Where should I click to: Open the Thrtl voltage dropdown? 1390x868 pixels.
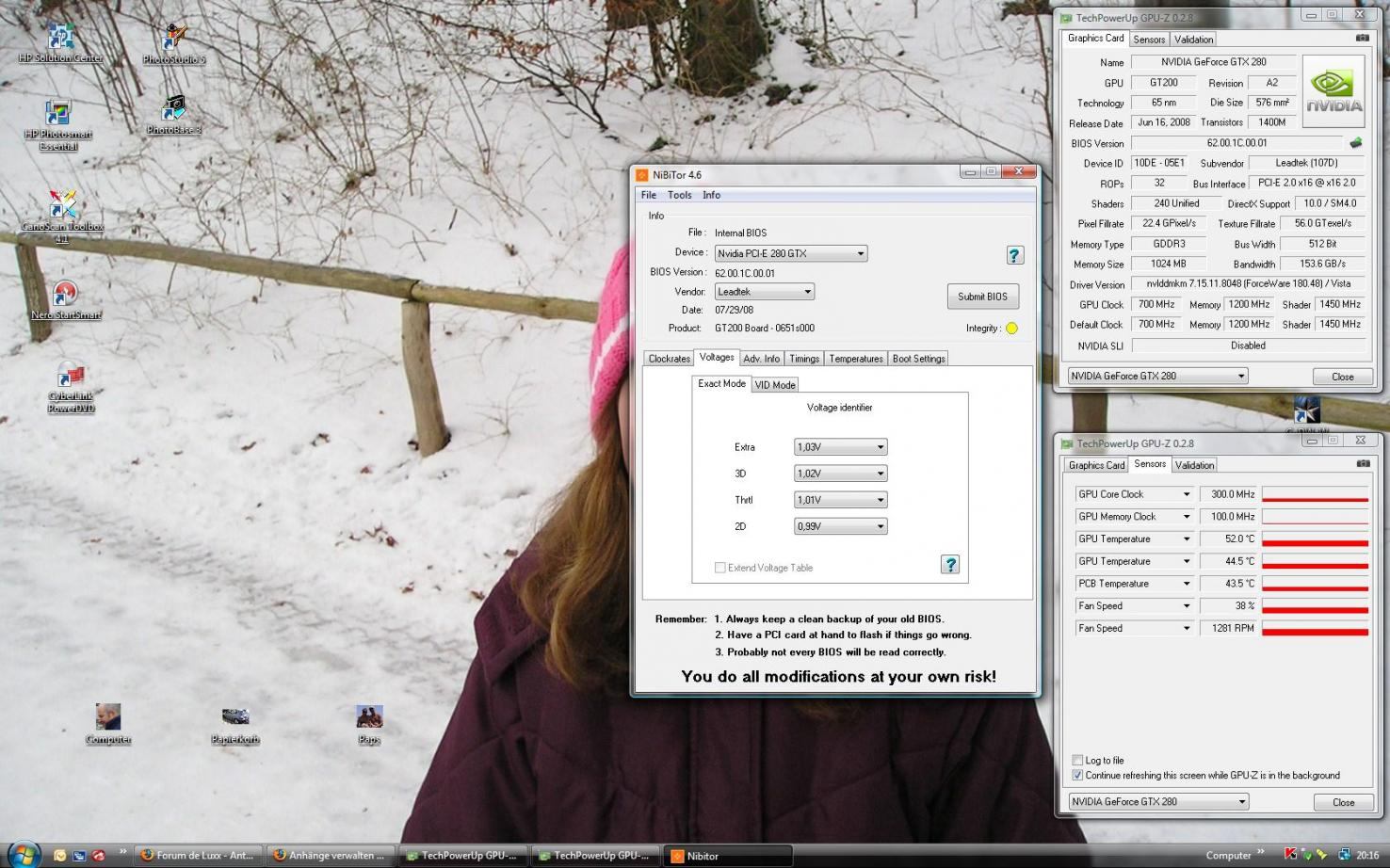tap(841, 500)
